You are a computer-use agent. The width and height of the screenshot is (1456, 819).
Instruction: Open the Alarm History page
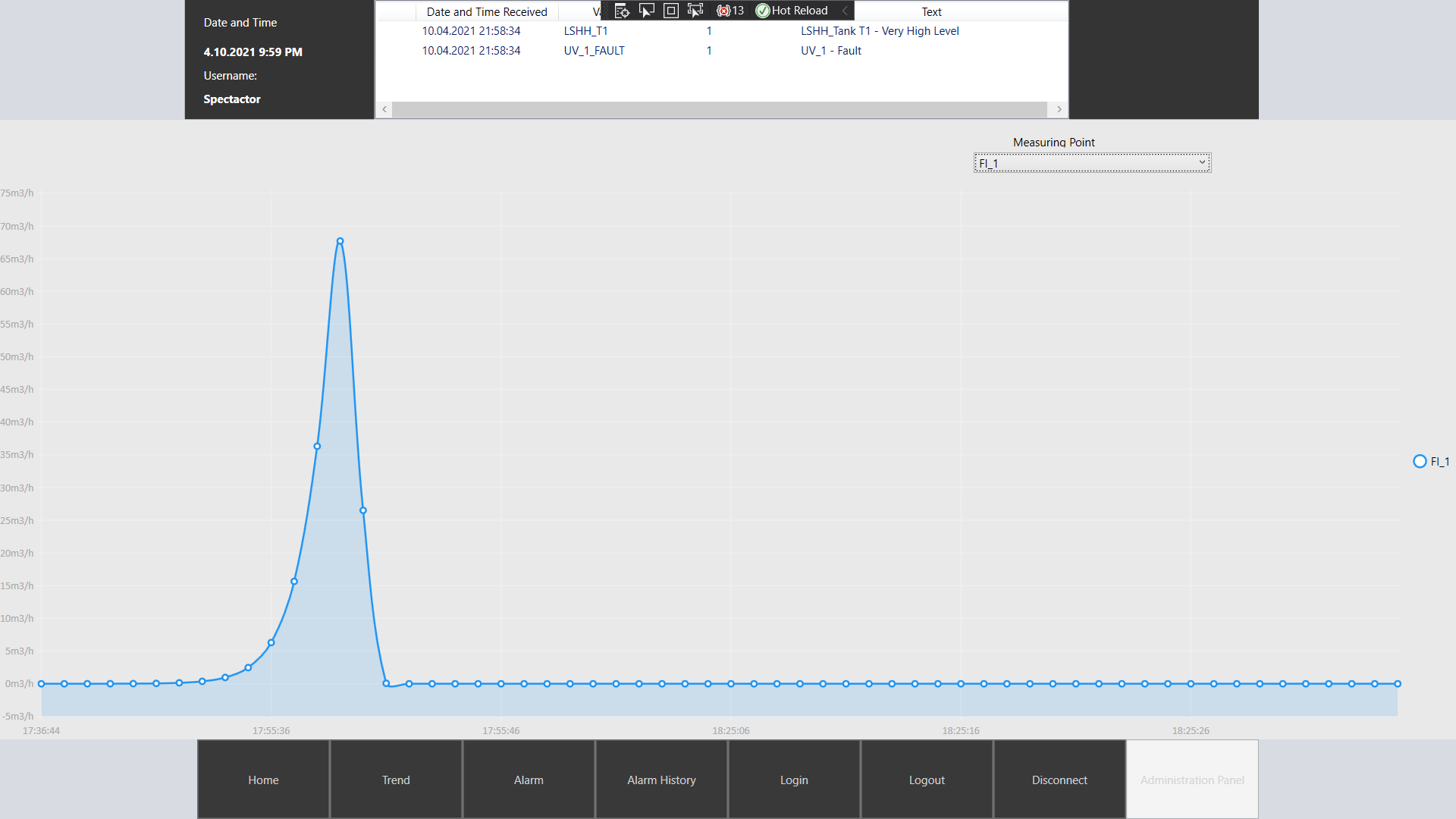pos(661,780)
